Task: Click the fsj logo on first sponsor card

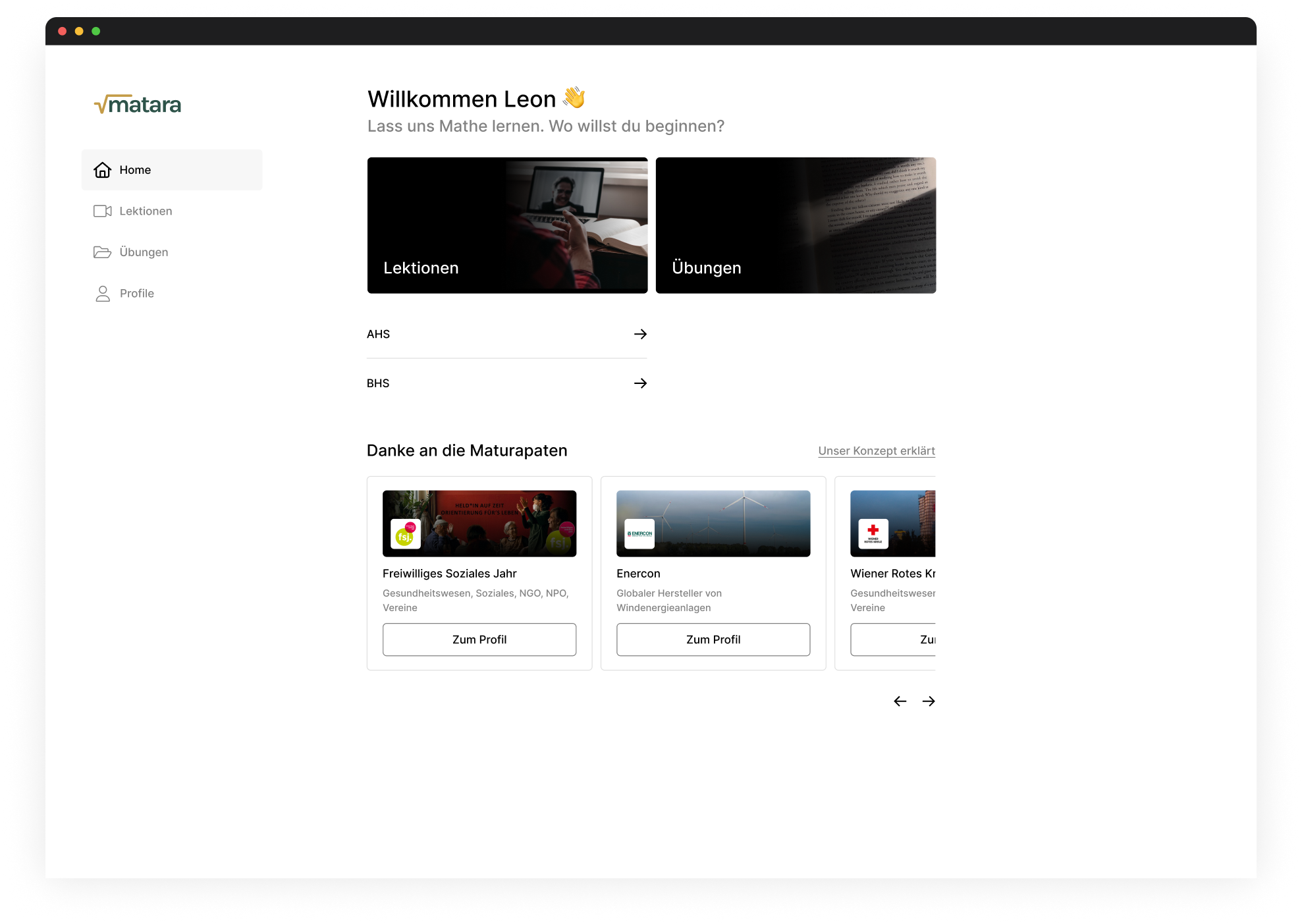Action: (405, 534)
